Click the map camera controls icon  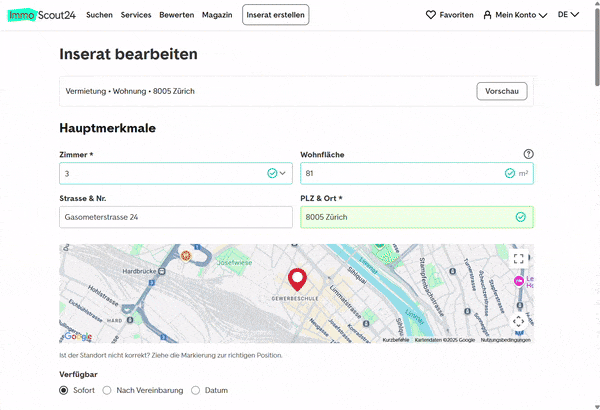pos(518,321)
